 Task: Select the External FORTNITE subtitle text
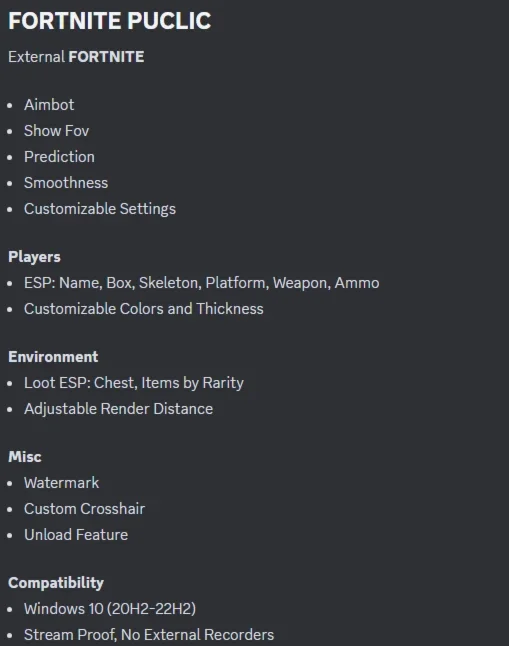tap(76, 57)
